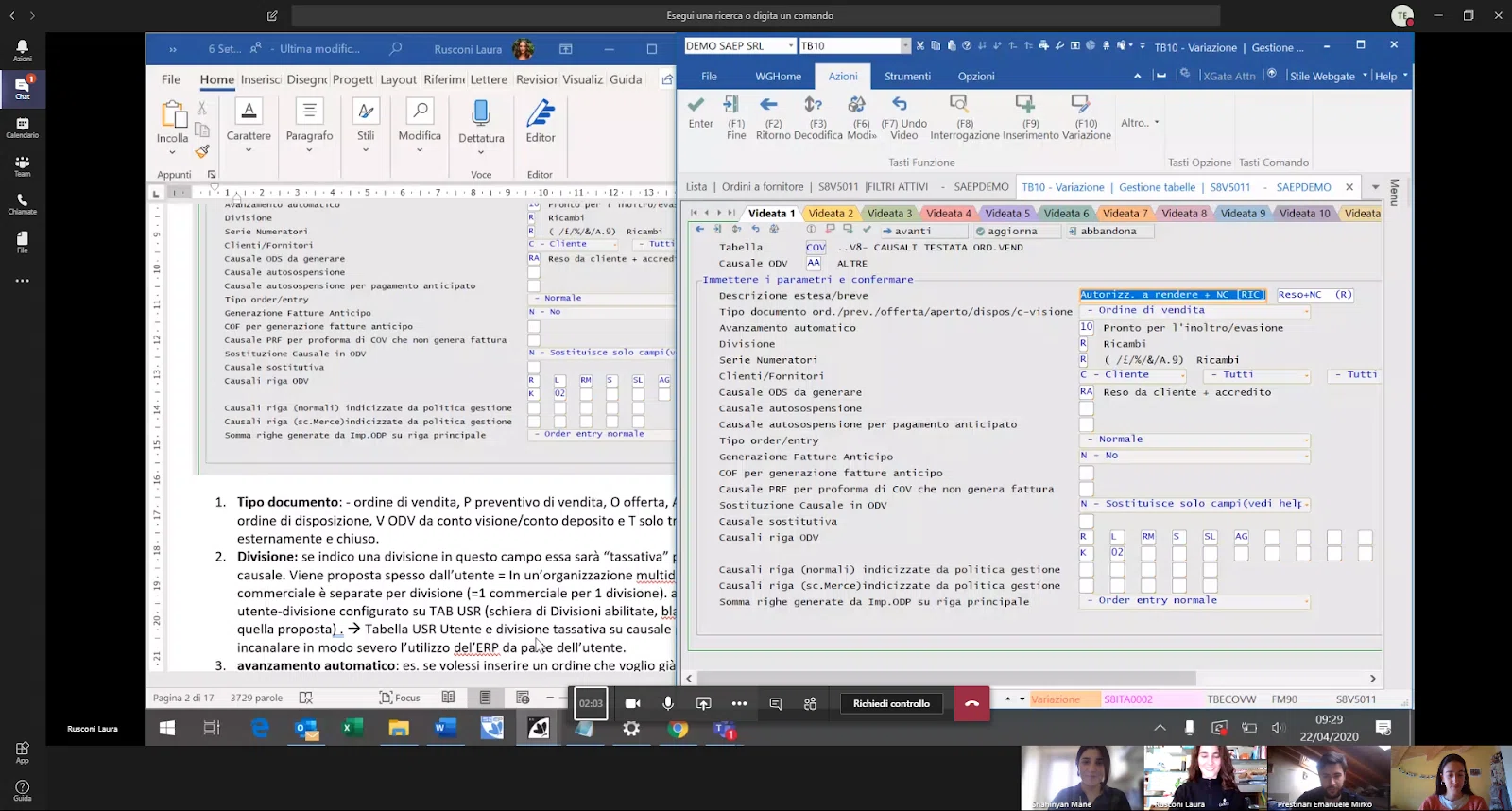Toggle first Causali riga (sc.Merce) checkbox
The height and width of the screenshot is (811, 1512).
(1087, 585)
